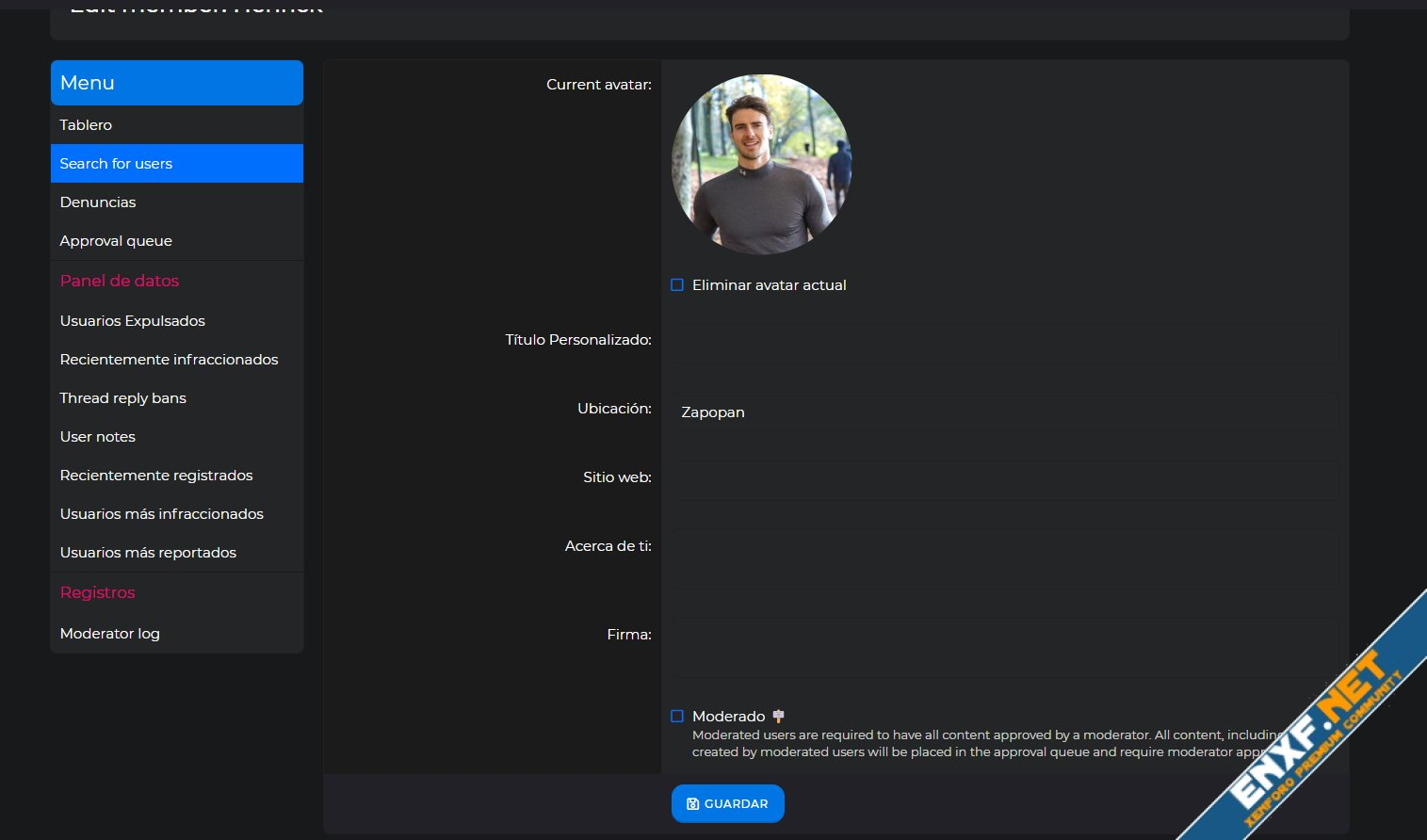
Task: Click the Menu header
Action: point(177,83)
